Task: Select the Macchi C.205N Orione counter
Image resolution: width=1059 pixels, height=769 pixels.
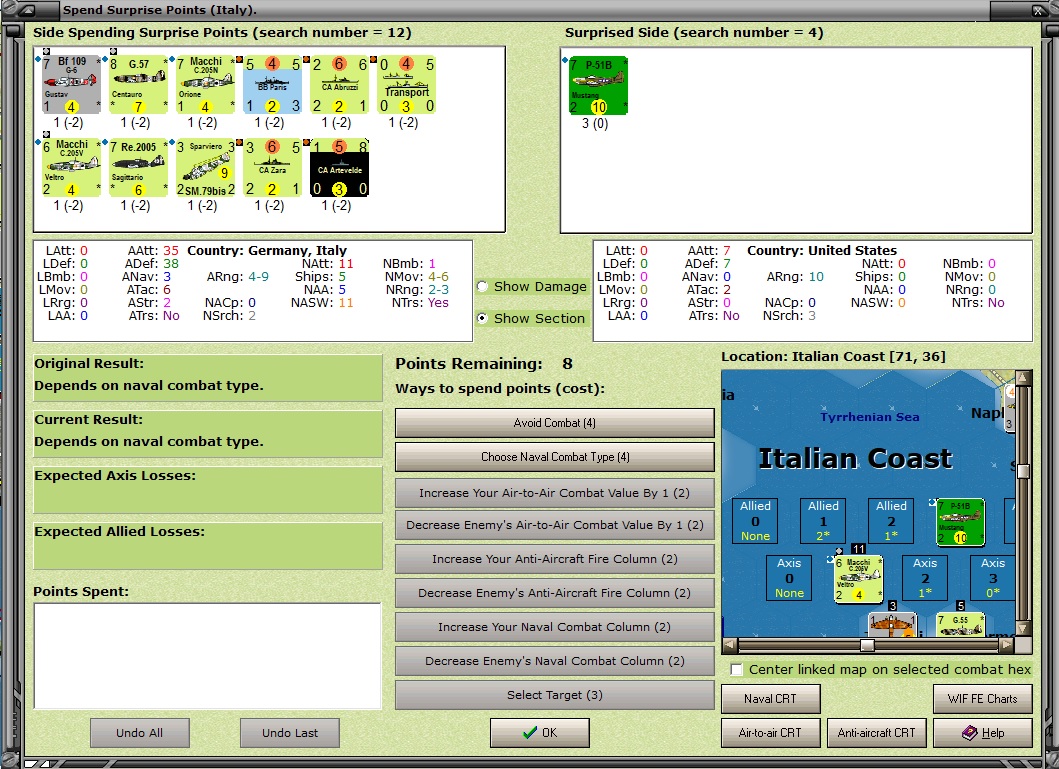Action: [205, 84]
